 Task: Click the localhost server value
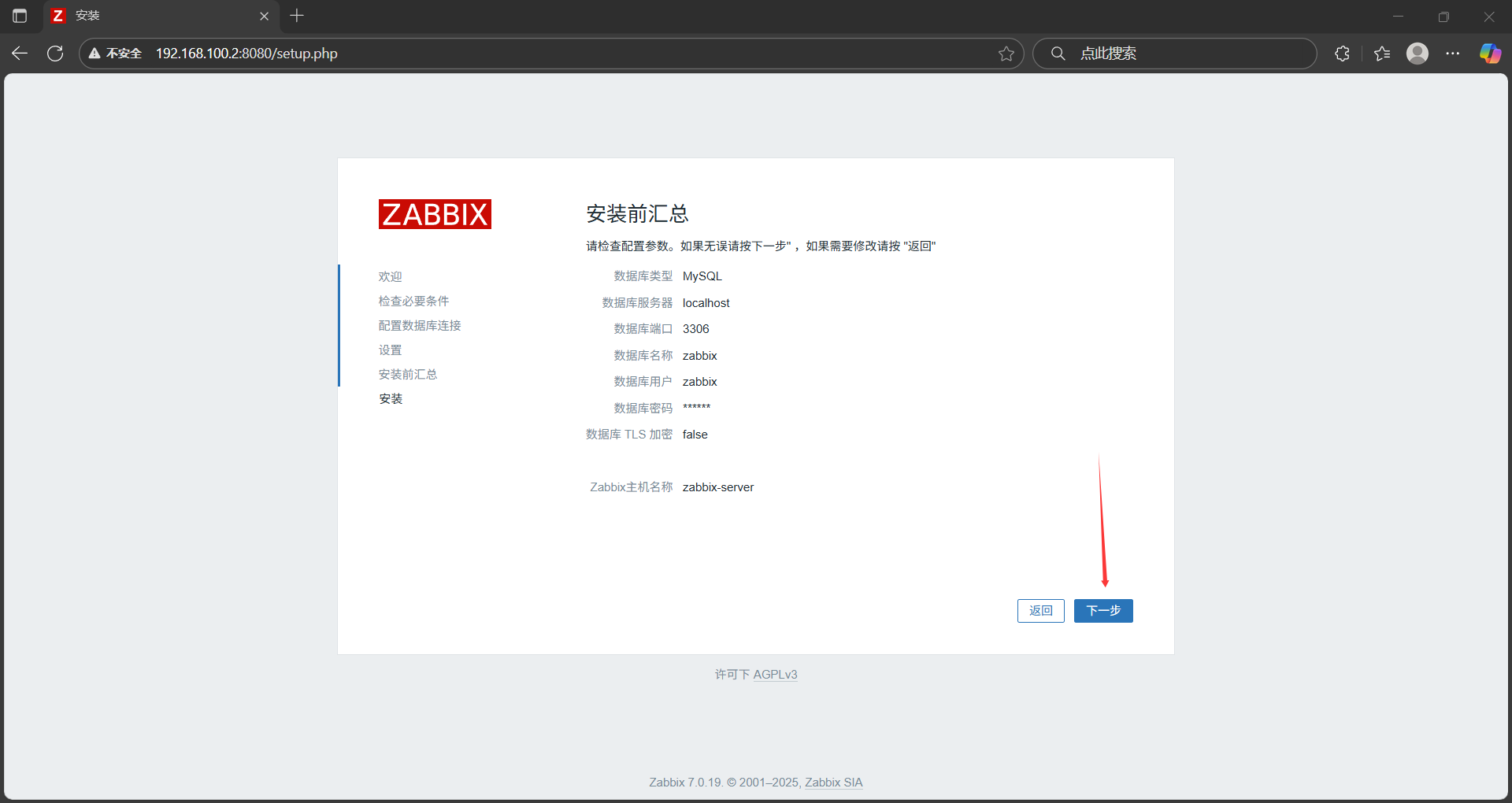pos(706,303)
